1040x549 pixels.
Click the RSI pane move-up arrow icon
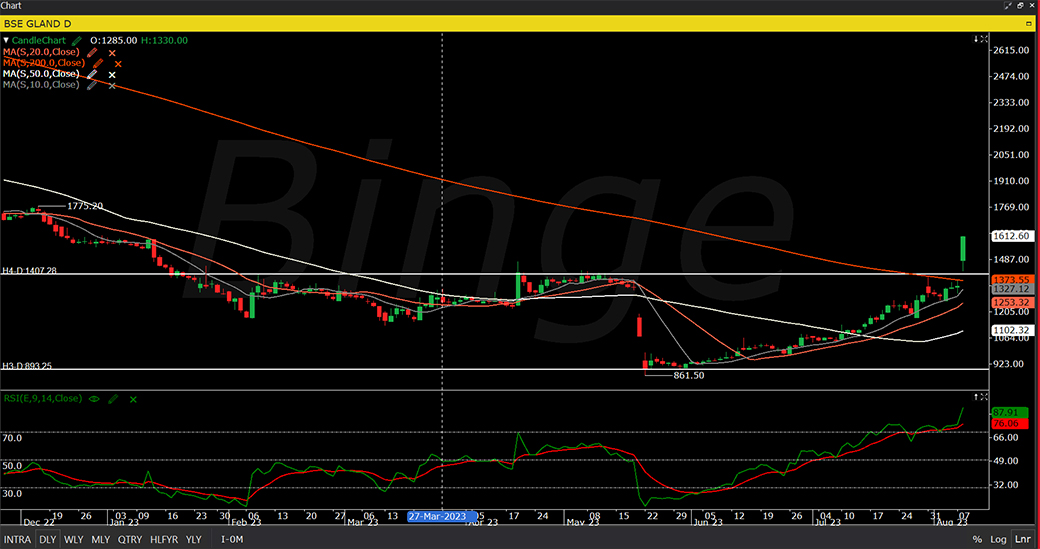click(976, 396)
